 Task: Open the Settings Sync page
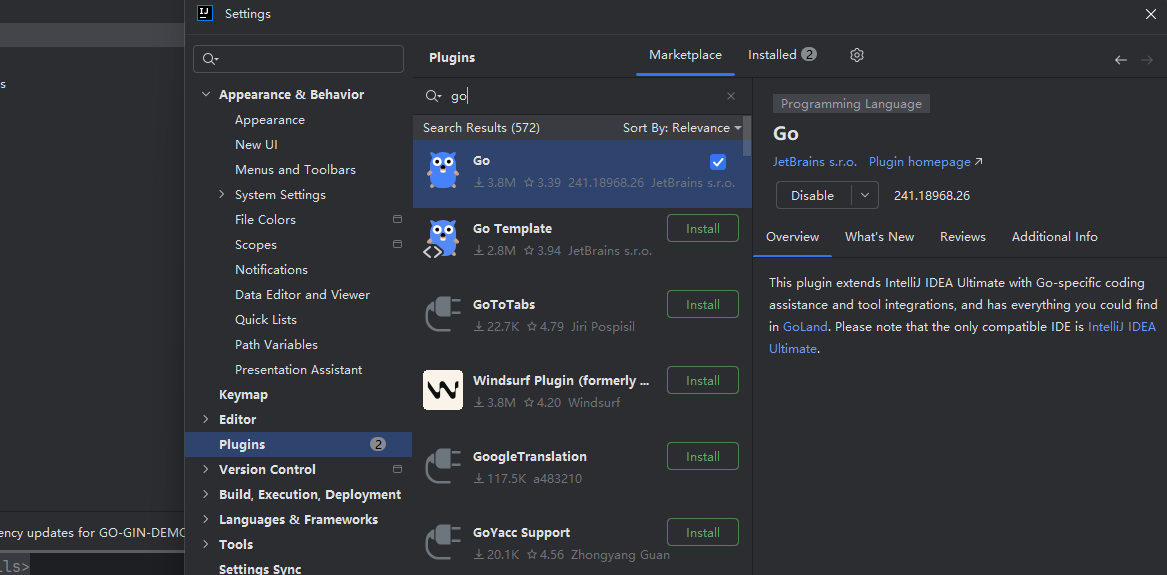(x=260, y=569)
